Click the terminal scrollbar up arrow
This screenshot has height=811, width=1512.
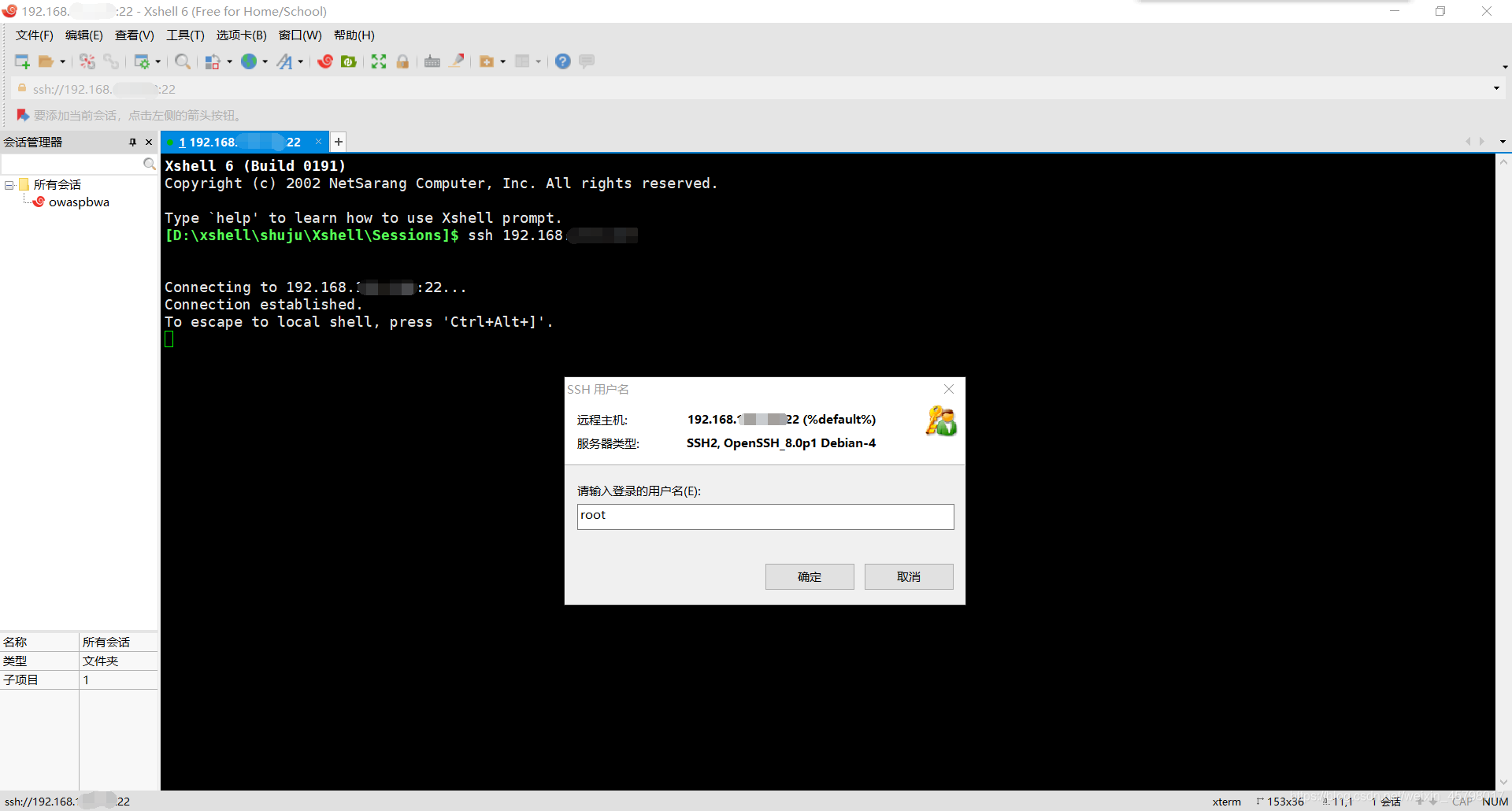(1503, 162)
